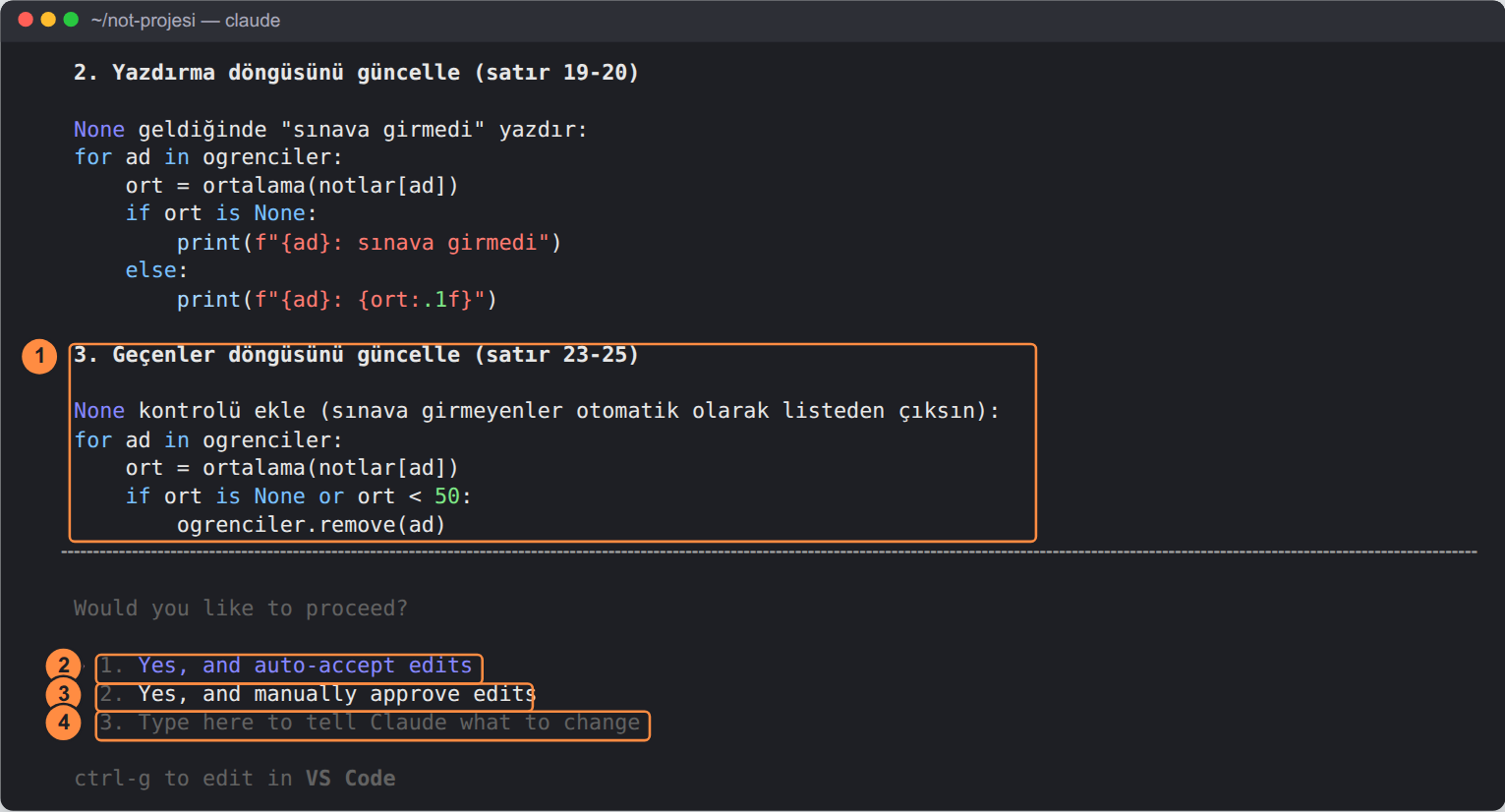This screenshot has height=812, width=1505.
Task: Click the "else:" keyword in the code
Action: point(156,270)
